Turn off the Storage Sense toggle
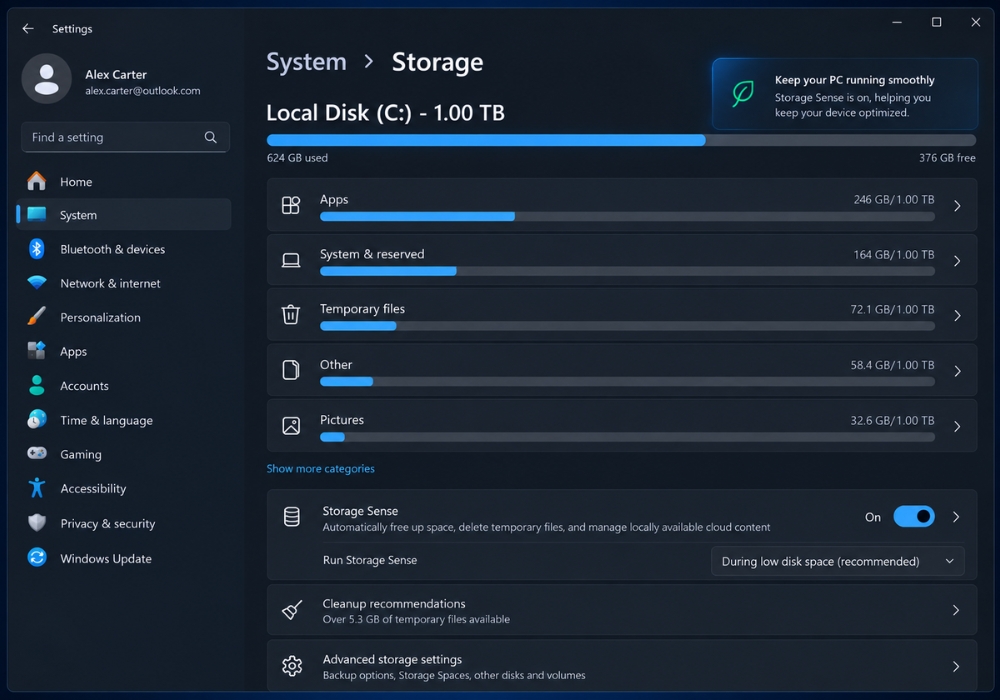This screenshot has height=700, width=1000. pyautogui.click(x=913, y=516)
